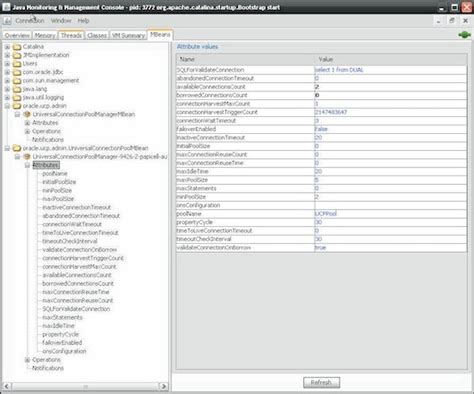The width and height of the screenshot is (474, 394).
Task: Click the com.oracle.jdbc folder icon
Action: coord(17,72)
